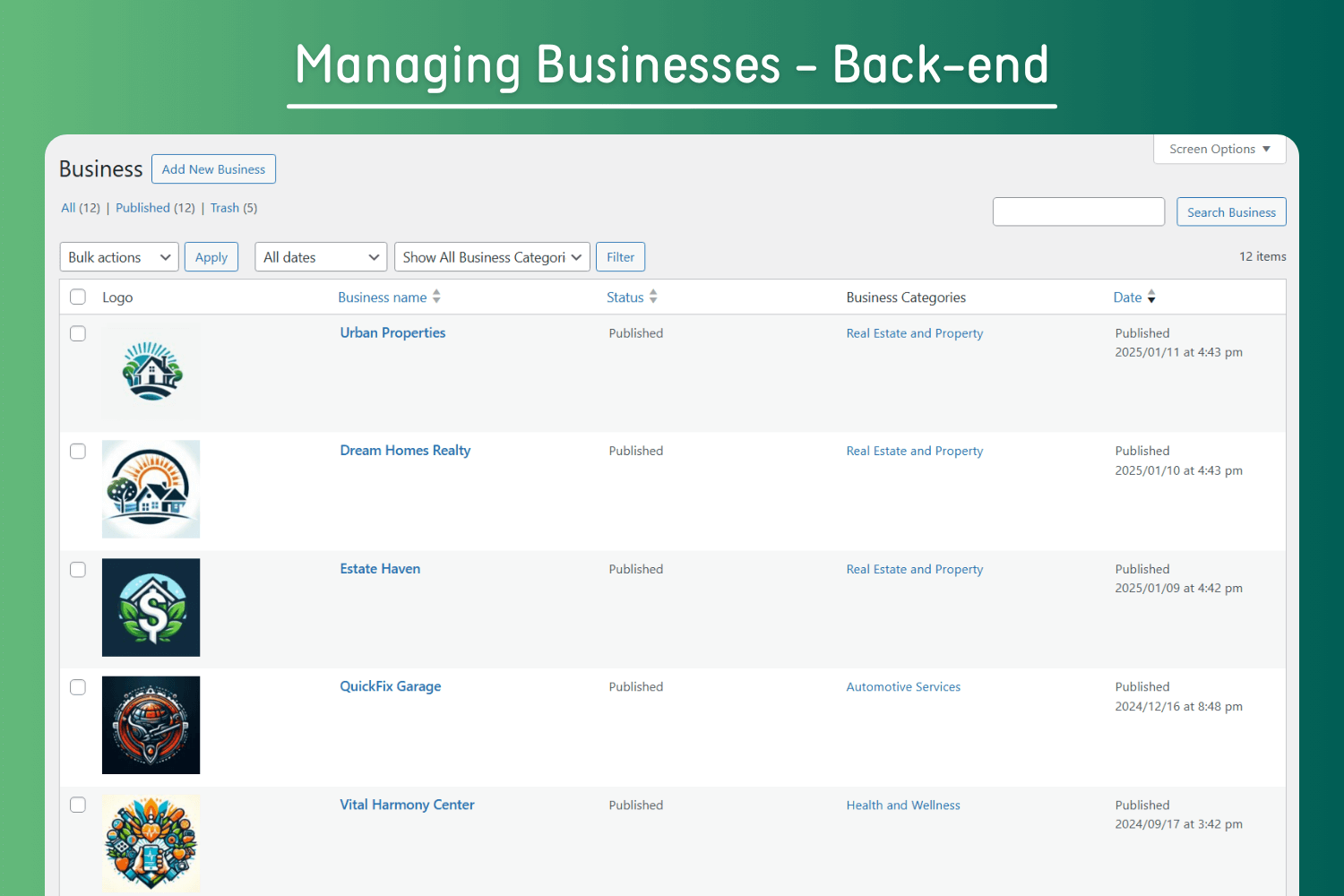Open the Urban Properties business link
This screenshot has width=1344, height=896.
click(x=392, y=332)
